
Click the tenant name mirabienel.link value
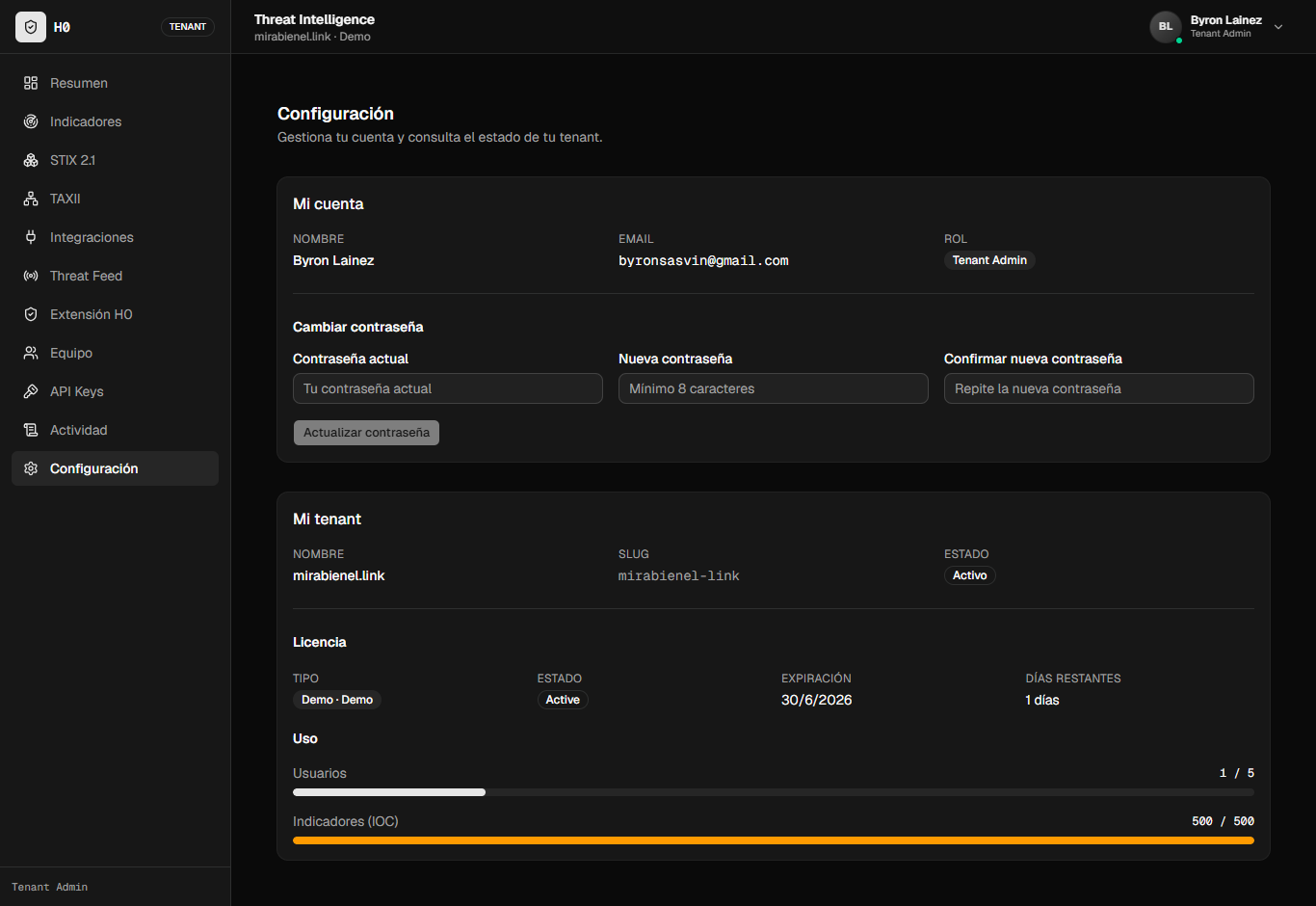click(339, 575)
